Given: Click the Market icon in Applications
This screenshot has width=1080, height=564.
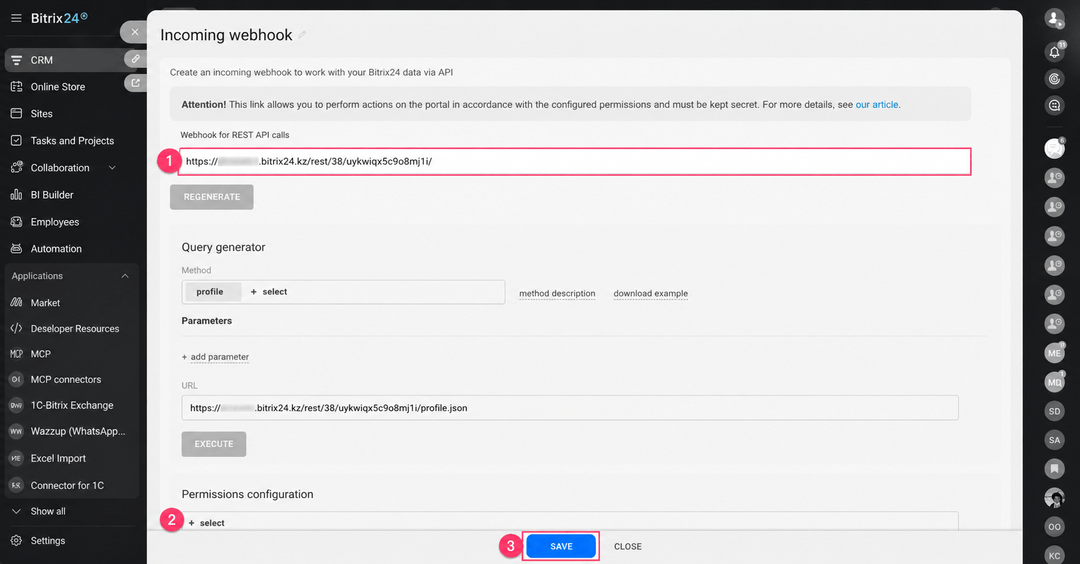Looking at the screenshot, I should [x=17, y=302].
